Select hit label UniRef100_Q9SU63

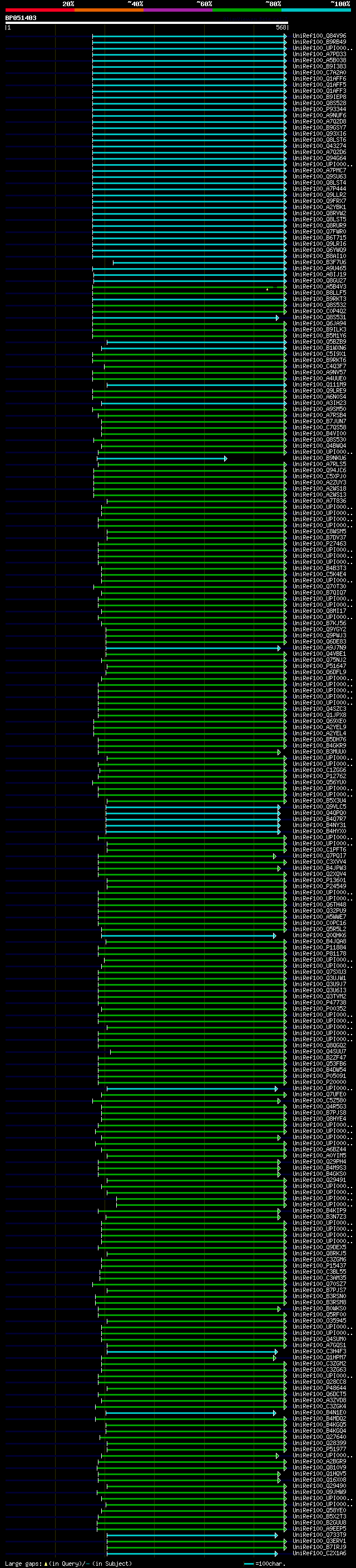click(319, 176)
